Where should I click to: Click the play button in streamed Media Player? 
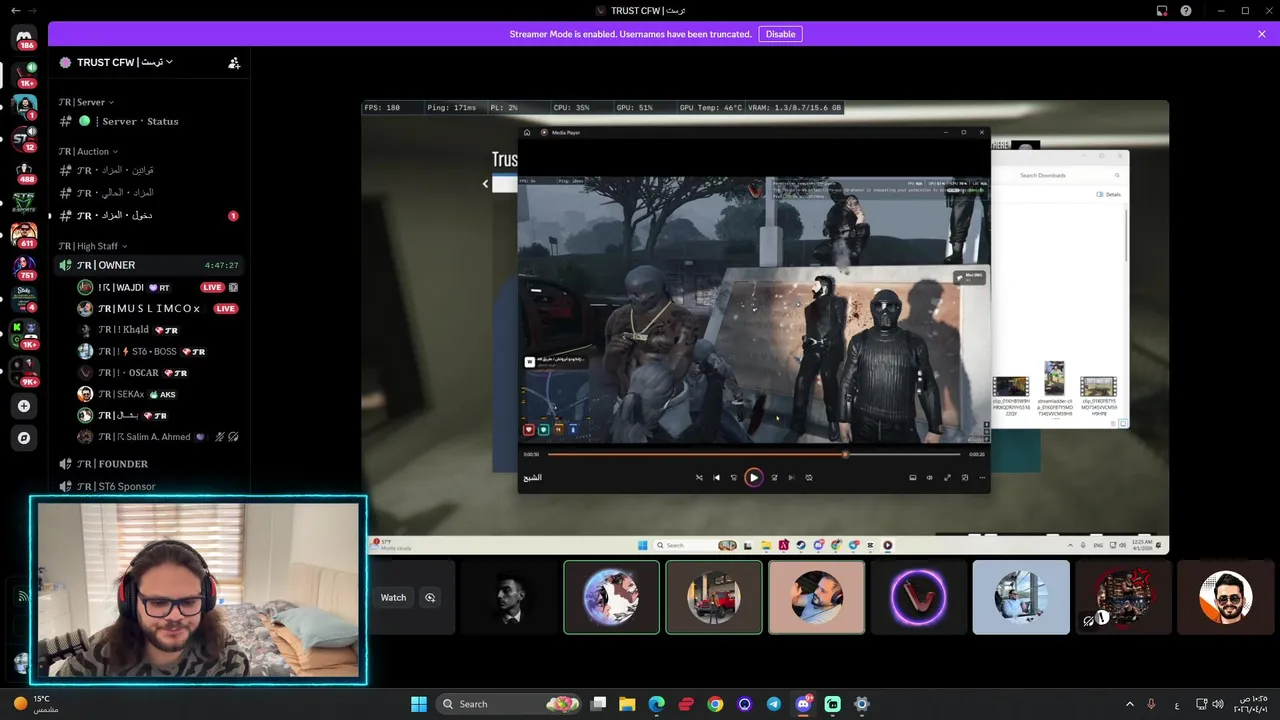coord(754,477)
